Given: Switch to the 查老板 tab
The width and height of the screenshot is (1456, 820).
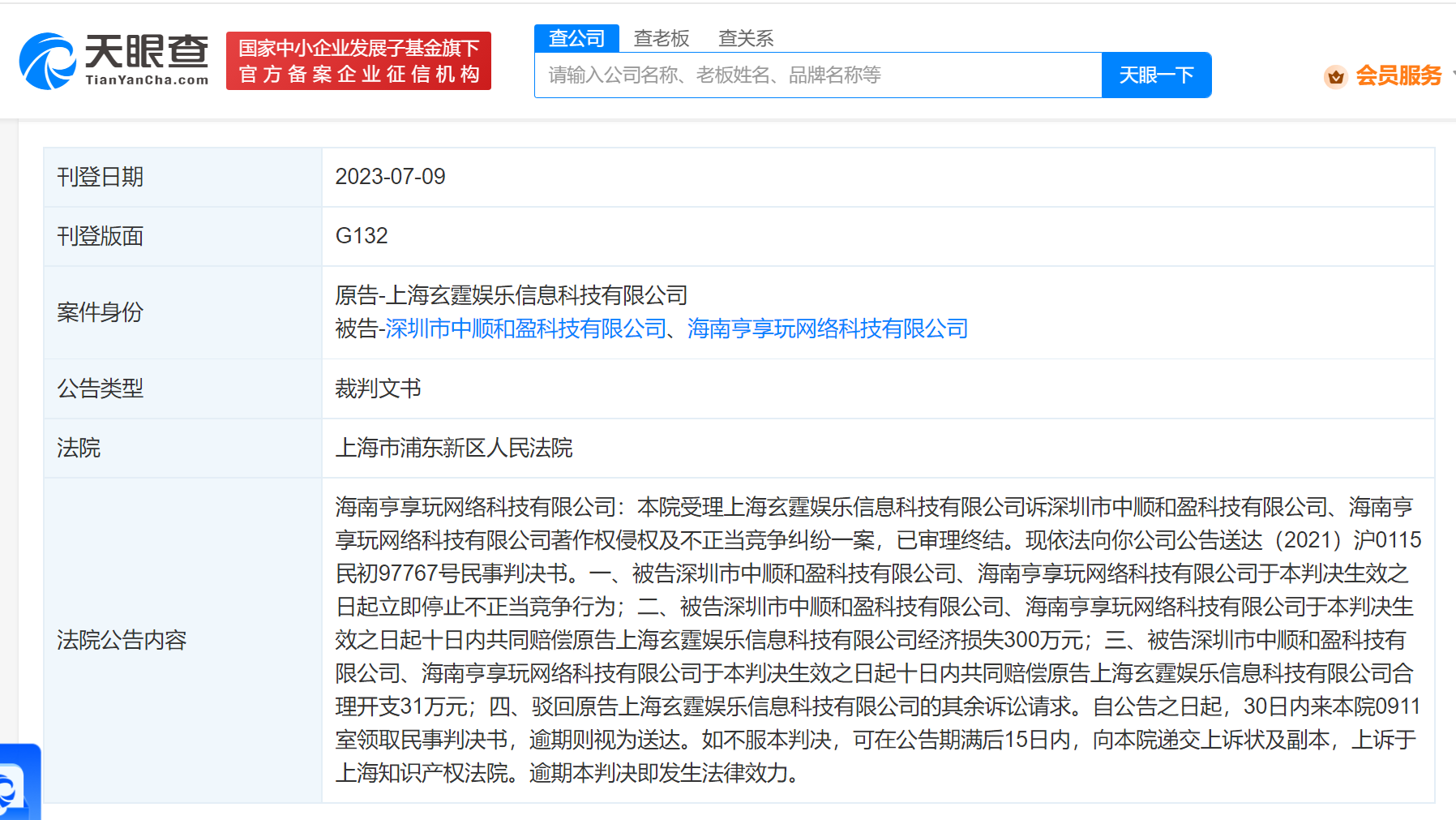Looking at the screenshot, I should (x=661, y=38).
